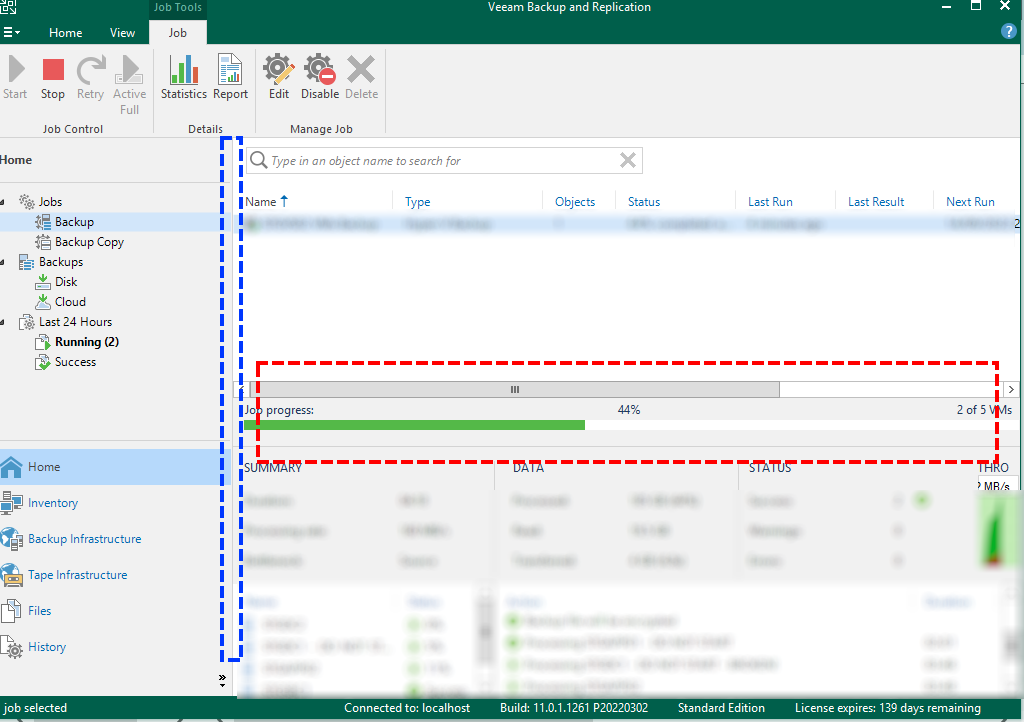Click the 'Standard Edition' status text

pos(721,708)
